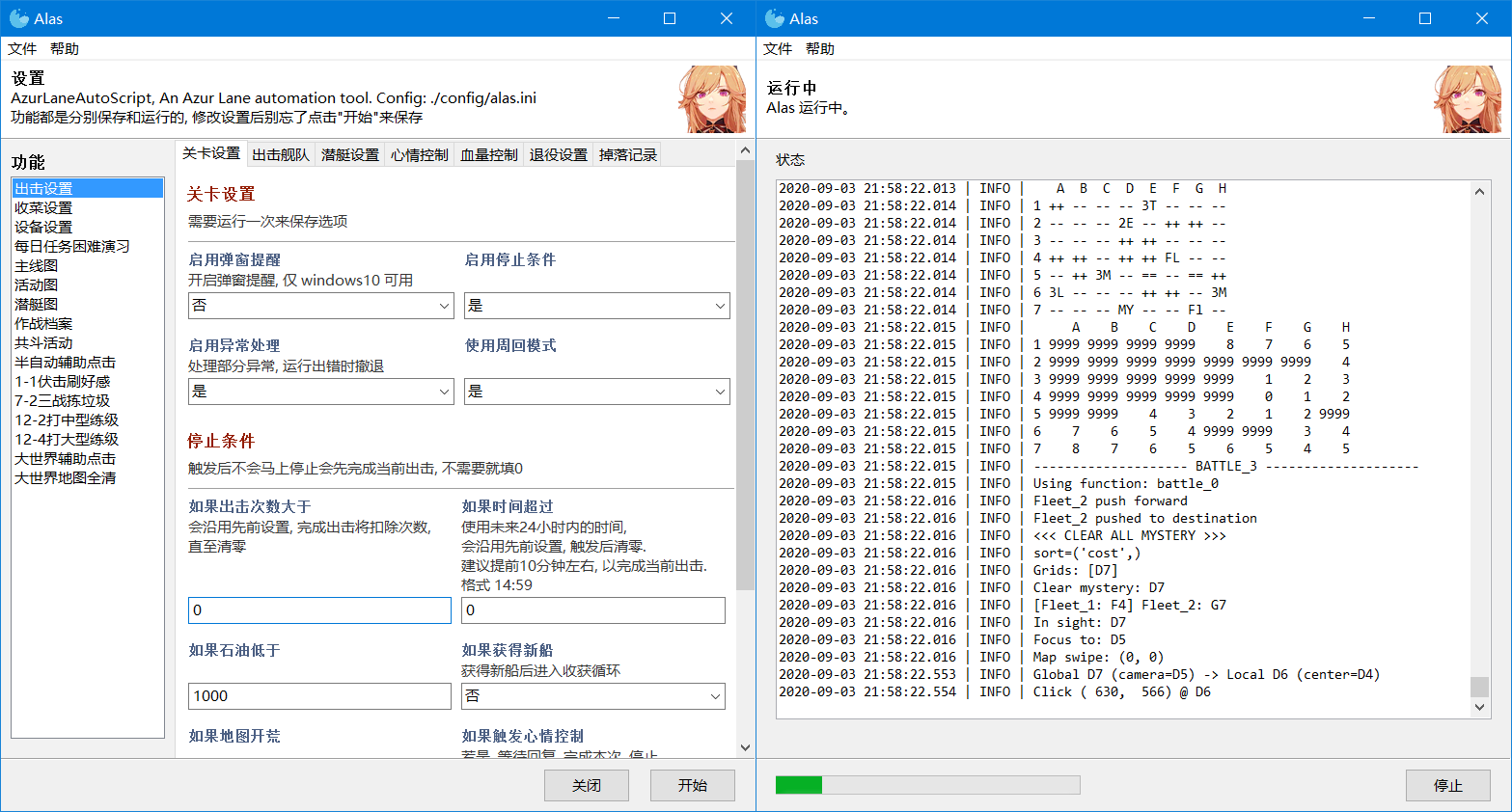The height and width of the screenshot is (812, 1512).
Task: Open the 文件 menu
Action: [x=21, y=48]
